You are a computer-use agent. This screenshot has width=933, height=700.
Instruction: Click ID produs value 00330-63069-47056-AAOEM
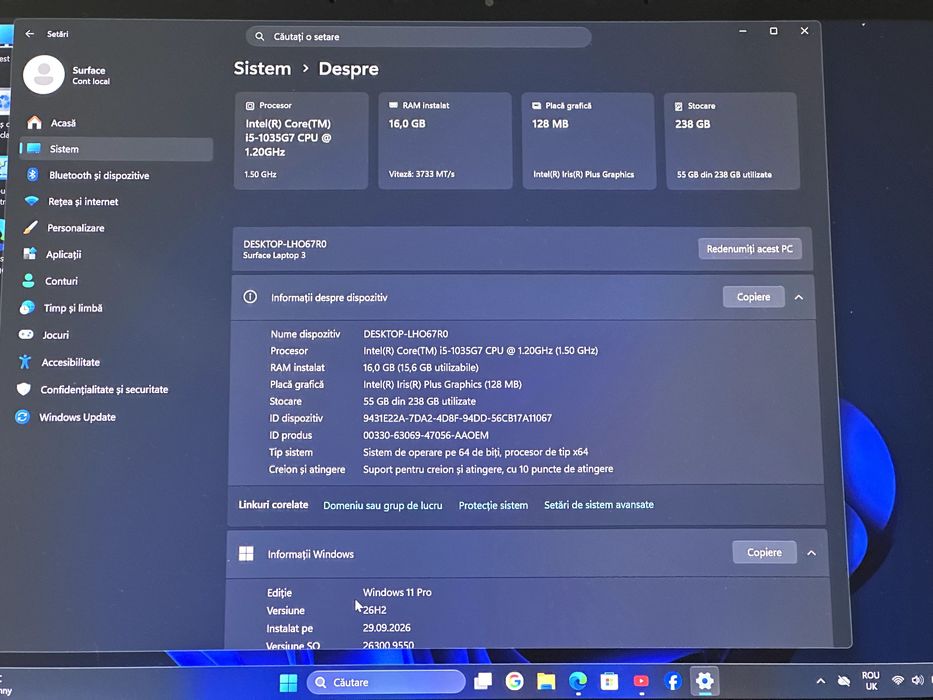click(x=426, y=435)
